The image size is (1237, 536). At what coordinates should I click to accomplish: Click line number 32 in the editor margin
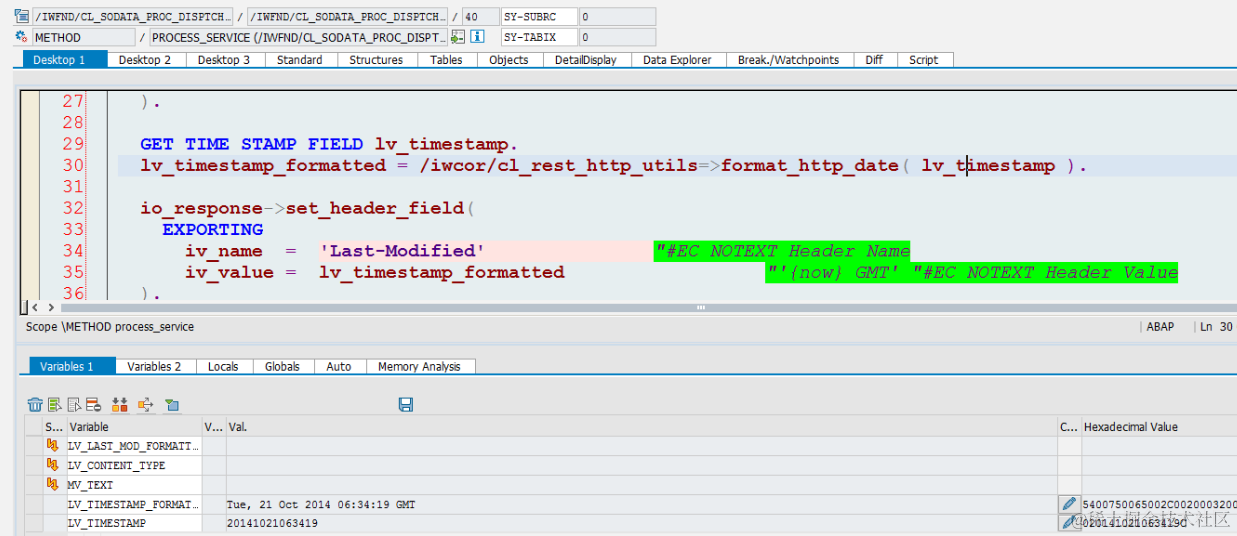[x=73, y=208]
